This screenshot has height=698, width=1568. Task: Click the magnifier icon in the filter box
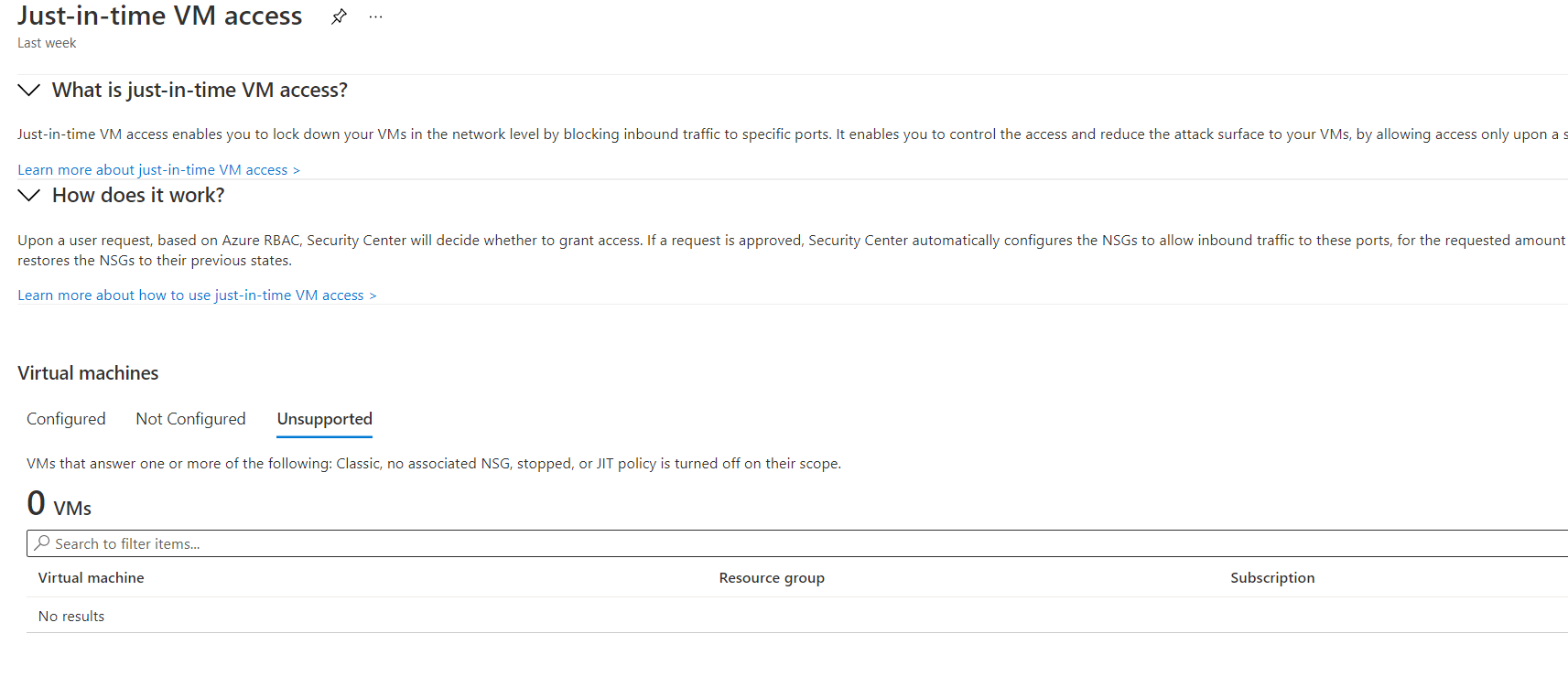(42, 542)
